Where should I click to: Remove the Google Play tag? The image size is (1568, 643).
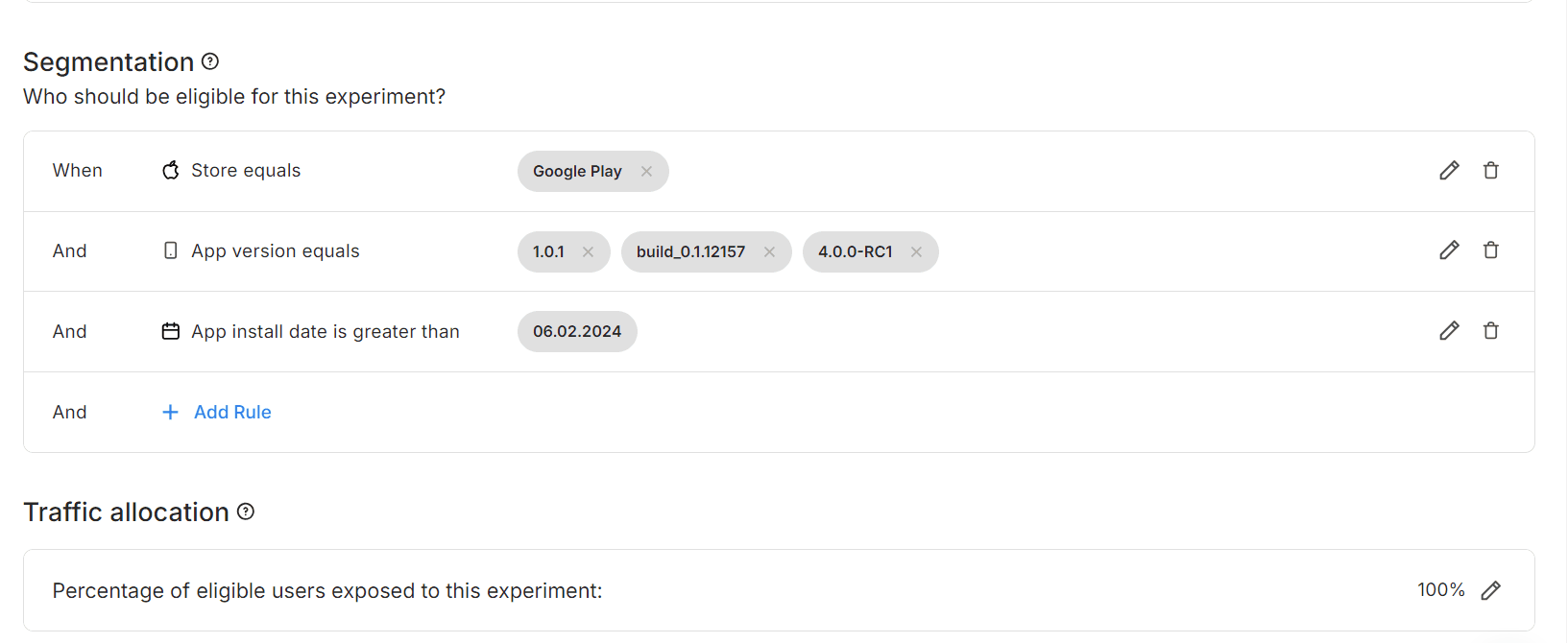646,171
